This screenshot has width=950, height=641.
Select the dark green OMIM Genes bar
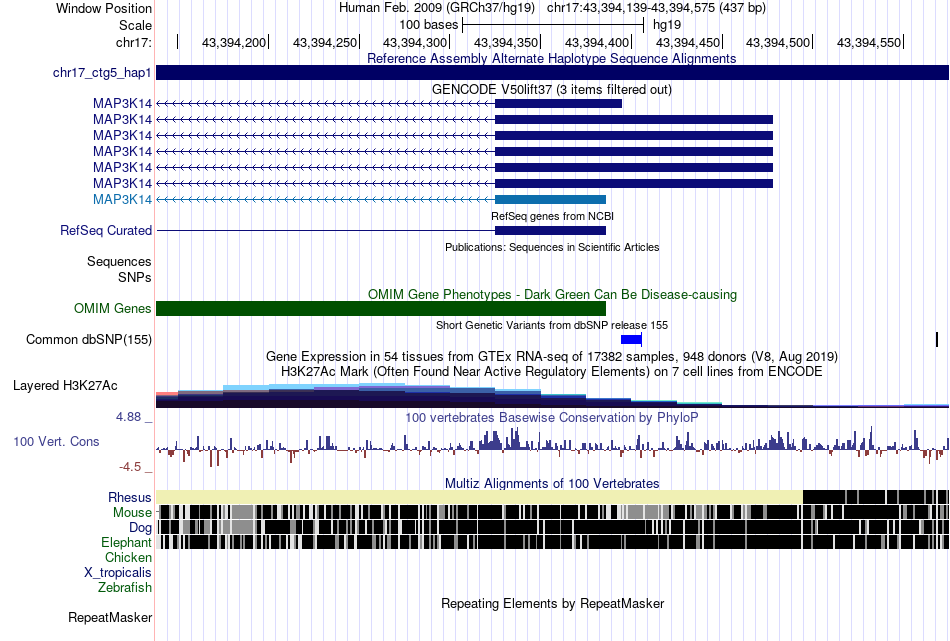pos(381,308)
